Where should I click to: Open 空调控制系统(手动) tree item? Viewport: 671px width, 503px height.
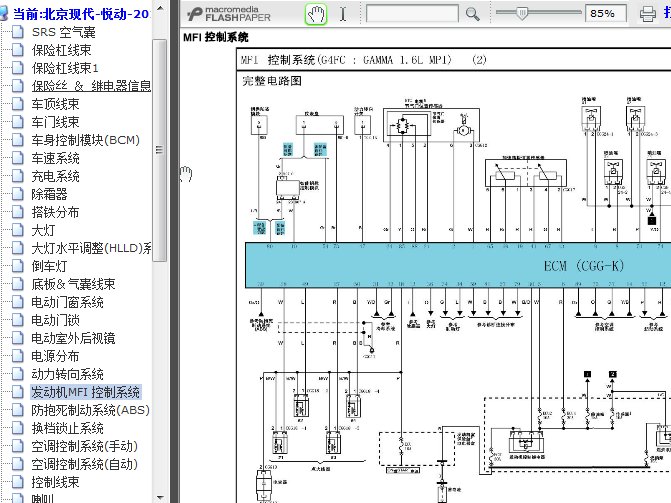pos(85,446)
